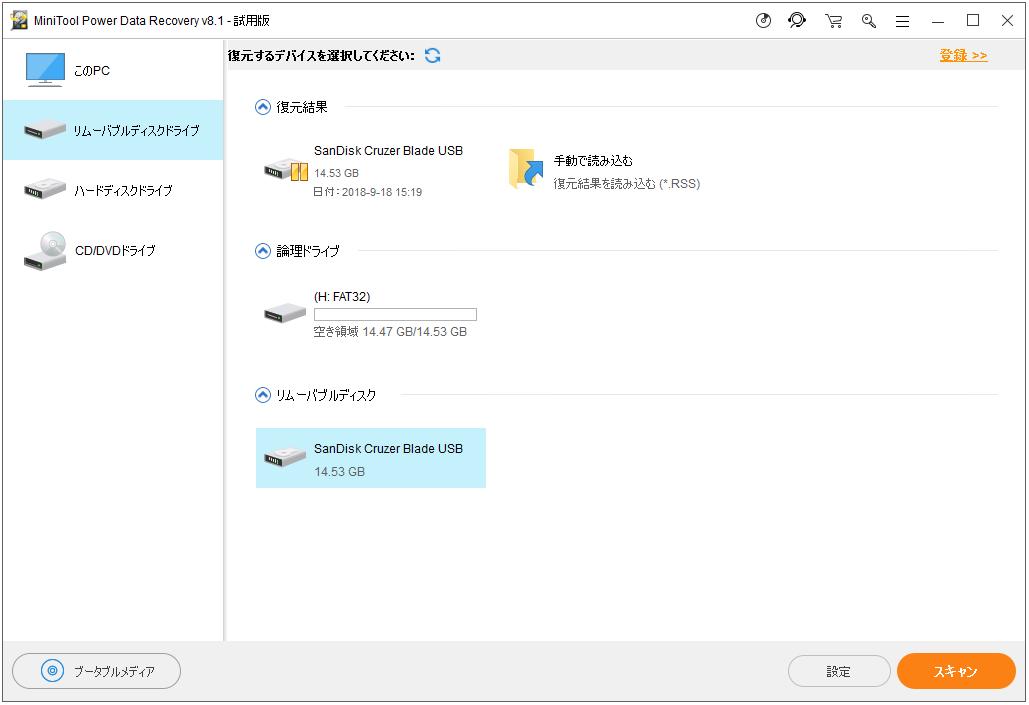Close the MiniTool Power Data Recovery window

[1007, 21]
